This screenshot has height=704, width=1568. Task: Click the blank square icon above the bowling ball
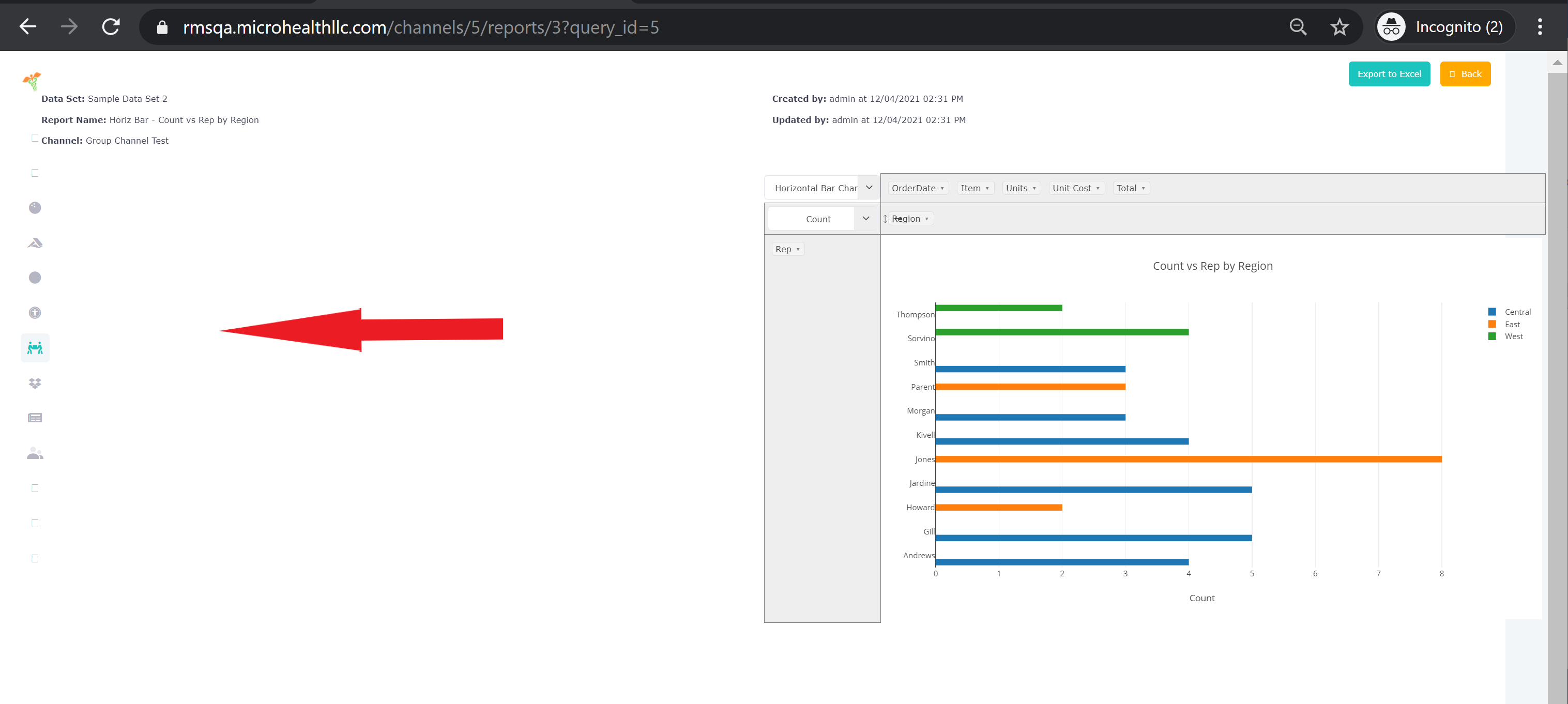35,173
